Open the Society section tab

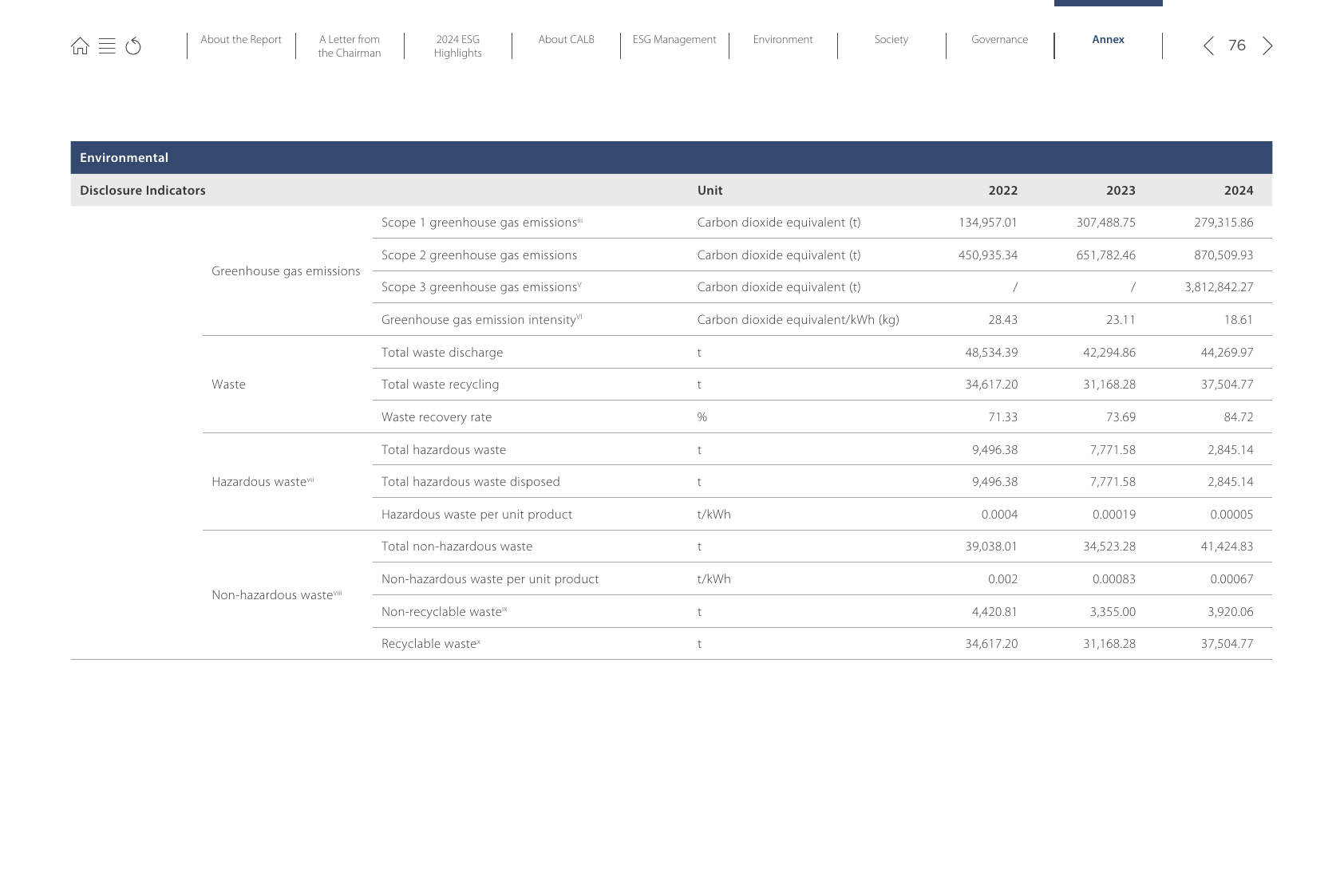(x=891, y=40)
